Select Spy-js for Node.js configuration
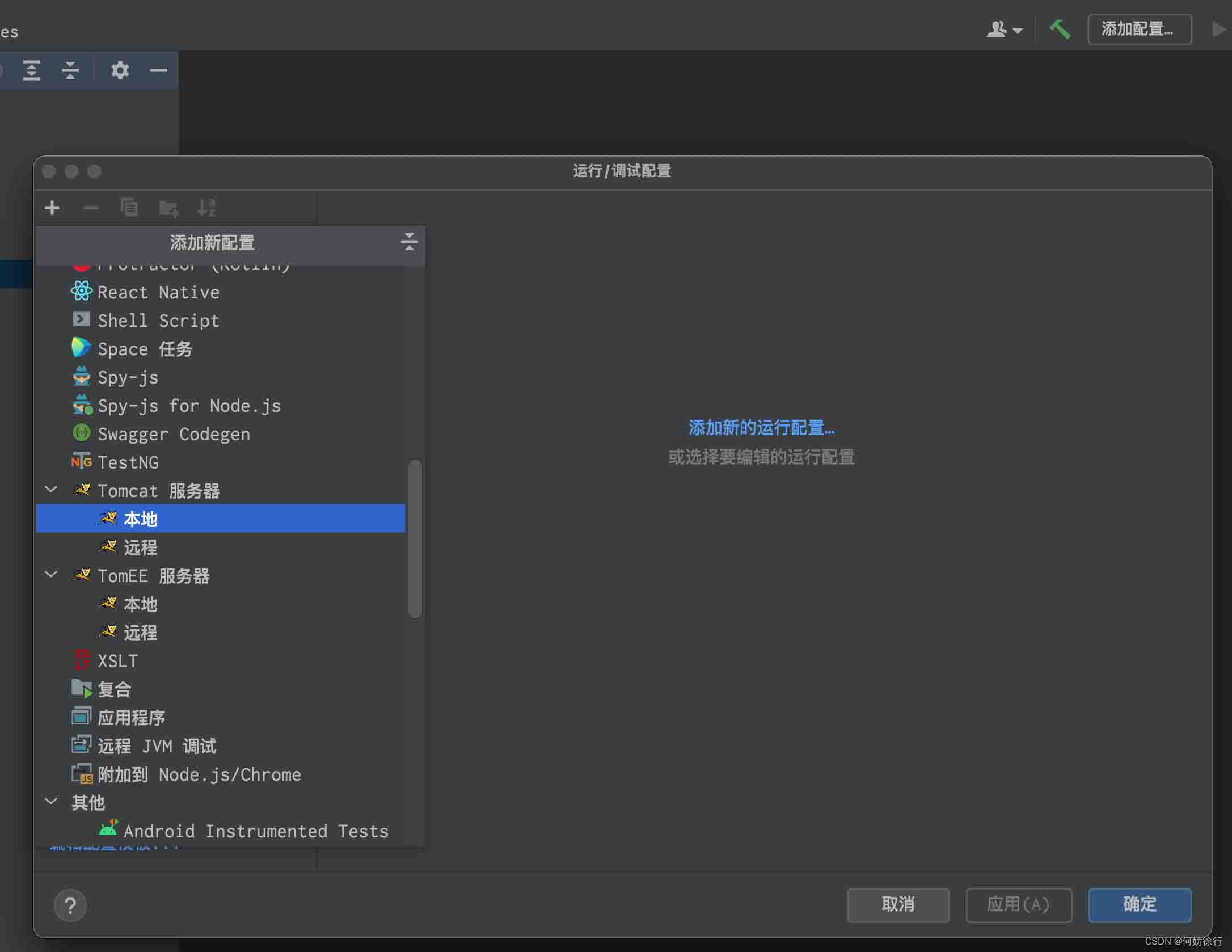The image size is (1232, 952). 221,405
